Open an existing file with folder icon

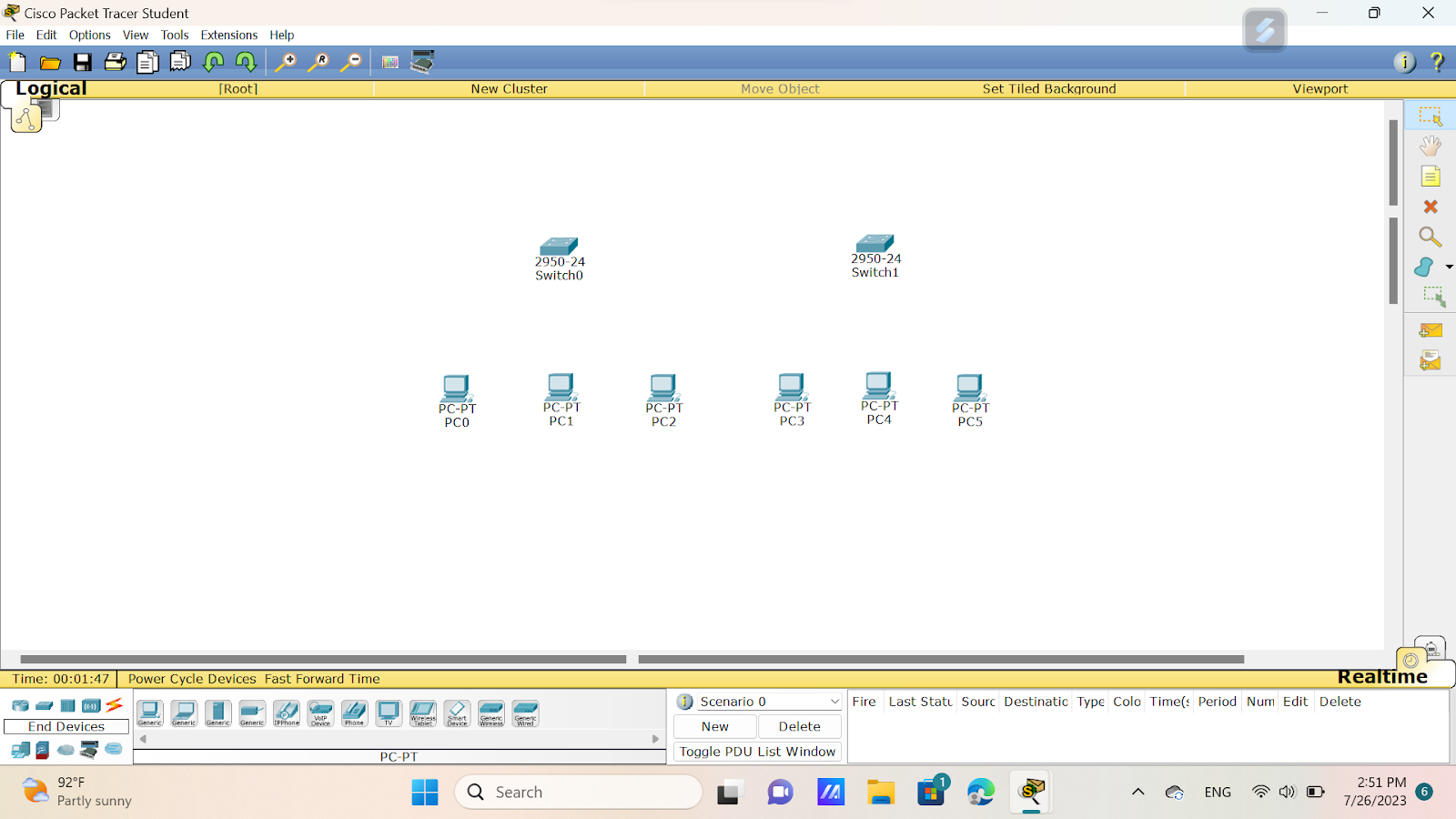[x=50, y=62]
